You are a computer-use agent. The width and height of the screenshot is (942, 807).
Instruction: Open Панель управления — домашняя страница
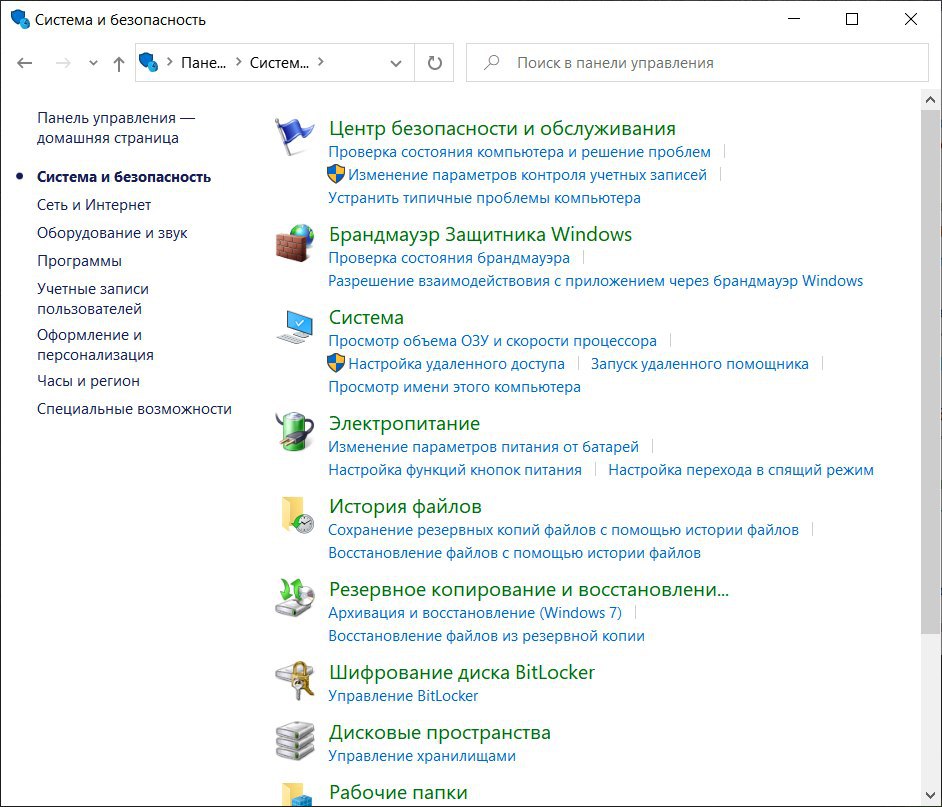pyautogui.click(x=116, y=127)
